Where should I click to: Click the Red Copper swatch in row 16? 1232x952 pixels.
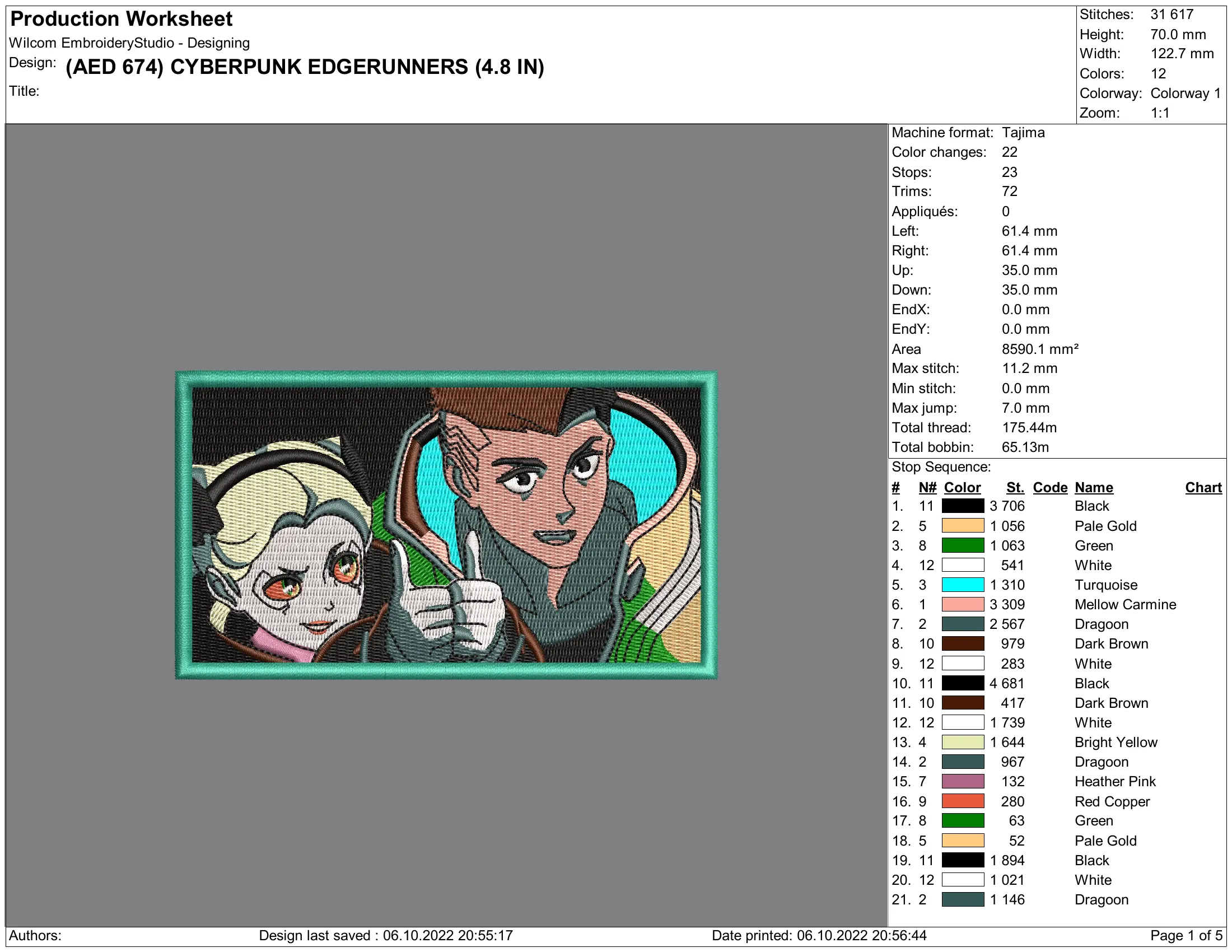click(x=963, y=801)
